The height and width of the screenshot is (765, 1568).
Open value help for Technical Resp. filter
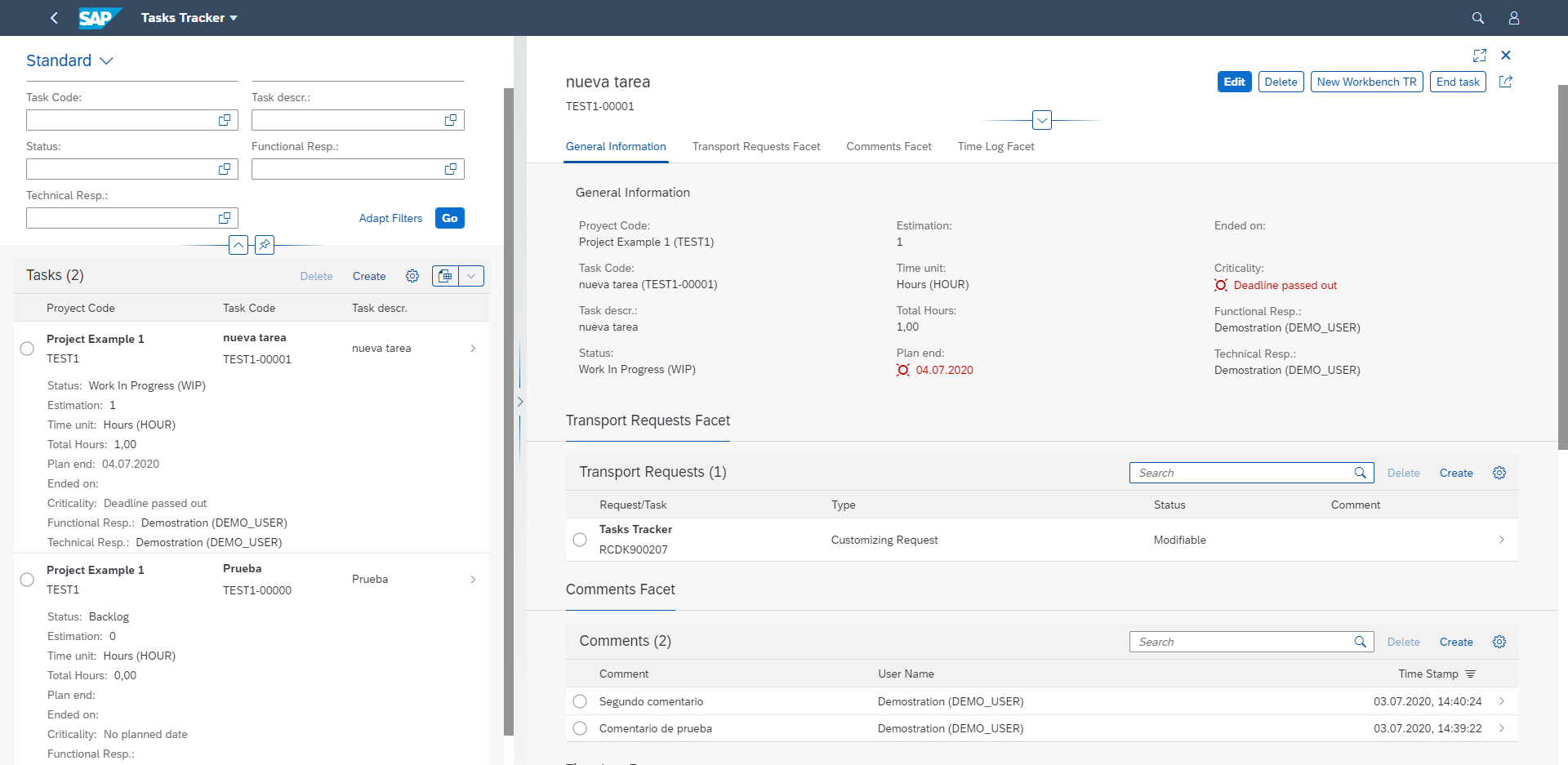[x=225, y=218]
